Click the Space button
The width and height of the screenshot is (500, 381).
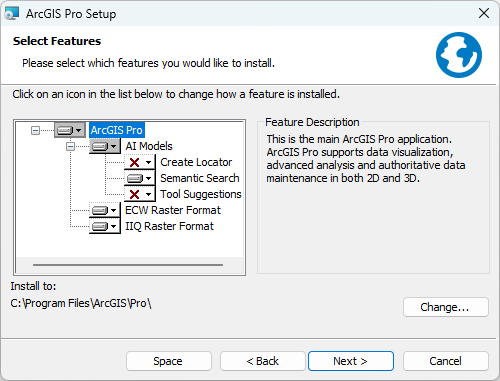tap(169, 361)
